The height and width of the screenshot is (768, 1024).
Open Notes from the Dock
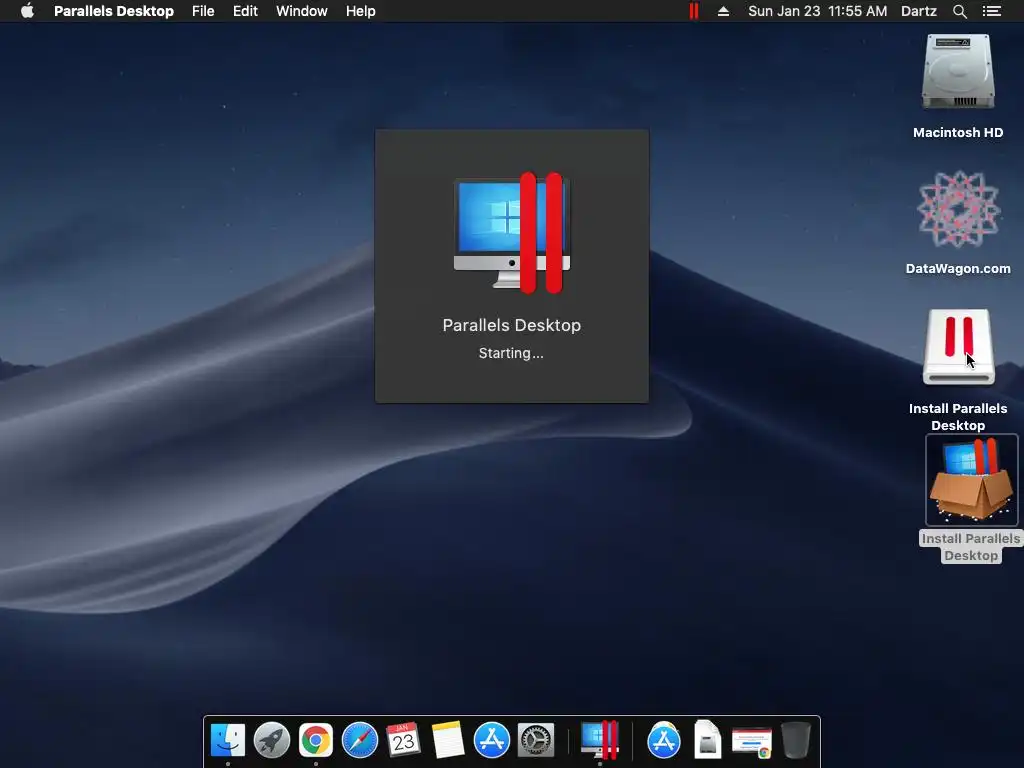point(448,740)
